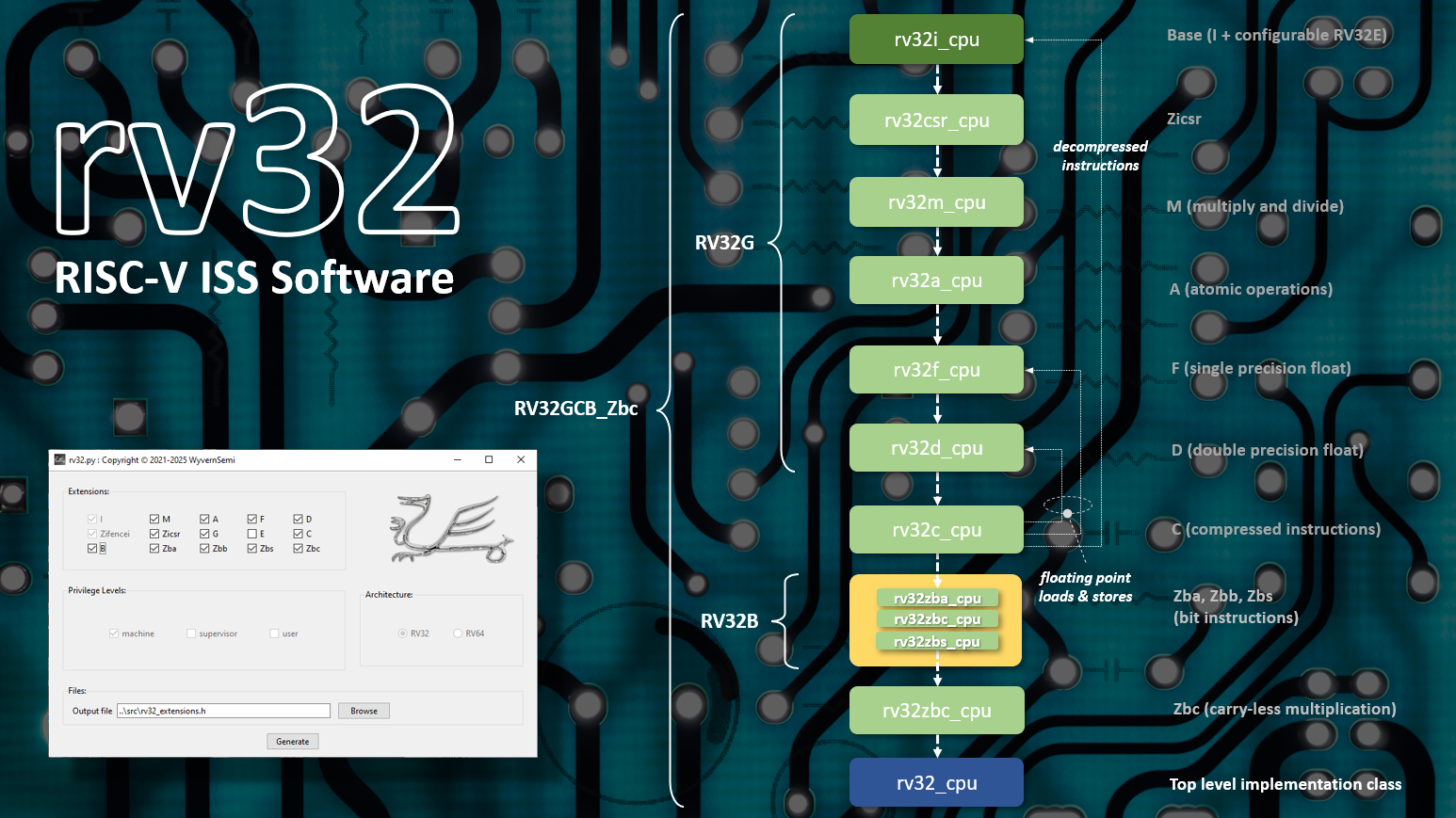Click the green rv32i_cpu block

click(936, 40)
